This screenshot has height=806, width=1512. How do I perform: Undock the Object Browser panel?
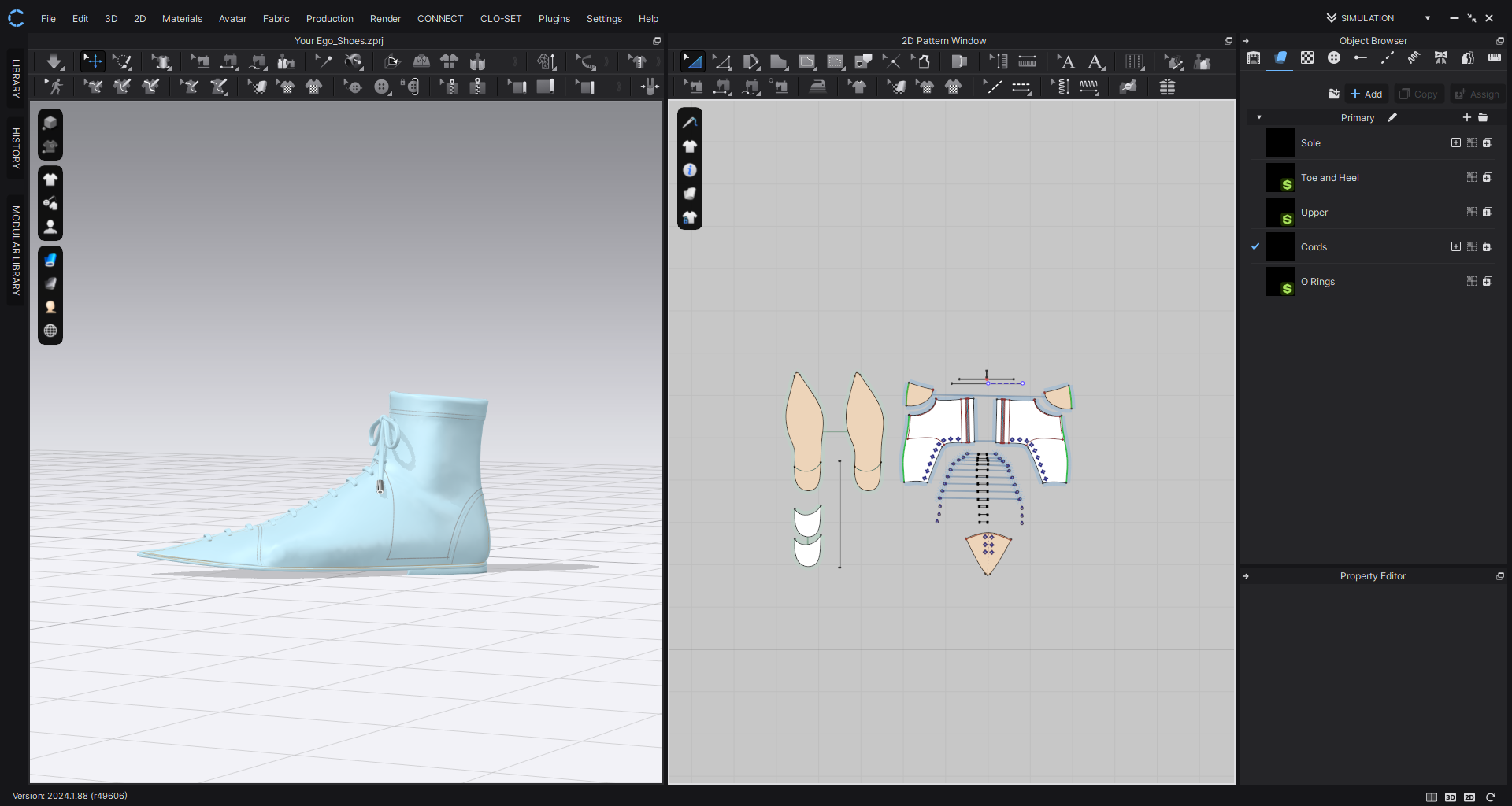click(x=1500, y=41)
